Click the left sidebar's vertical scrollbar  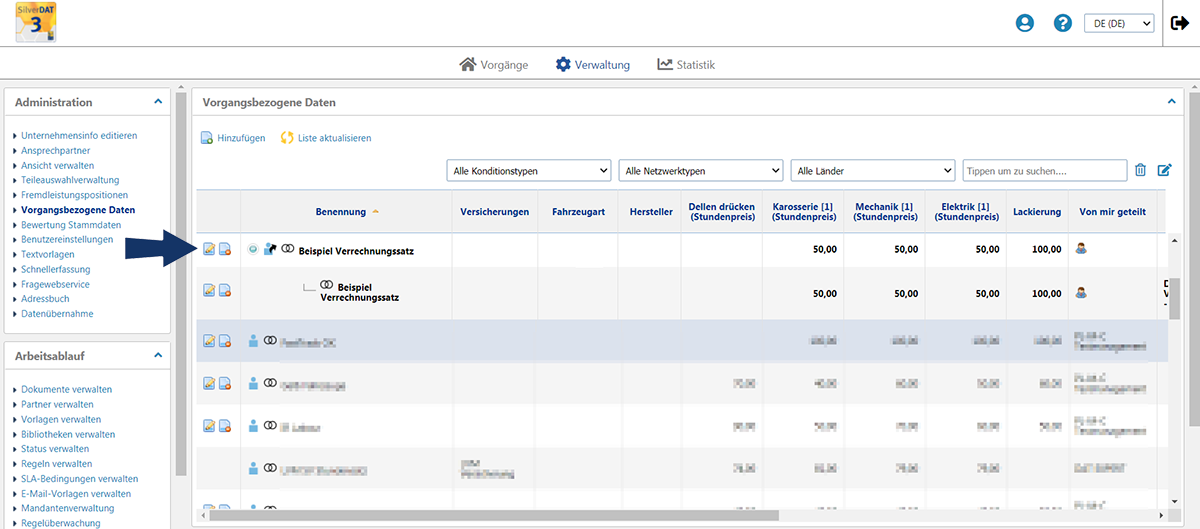click(181, 285)
